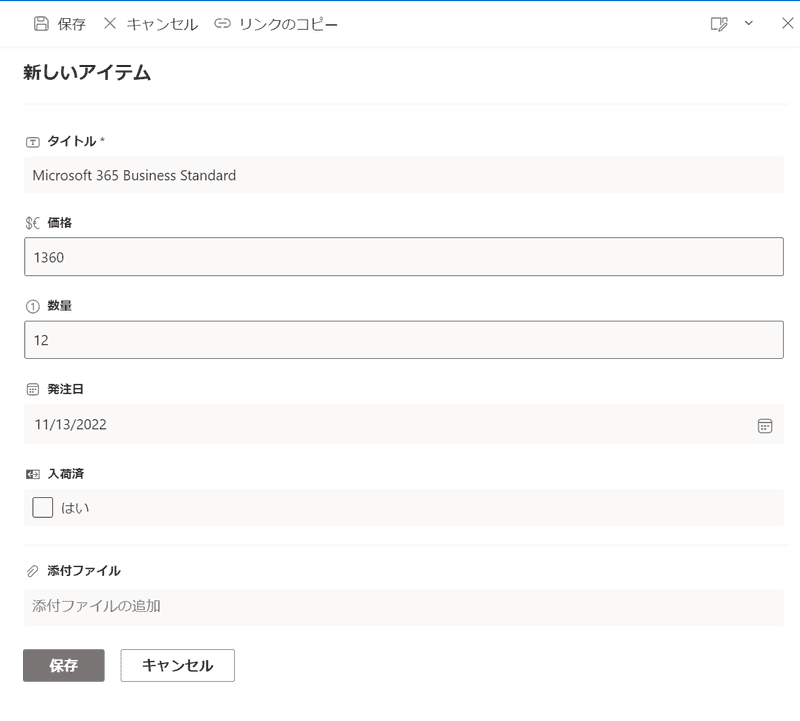Viewport: 800px width, 721px height.
Task: Click the save disk icon in top toolbar
Action: tap(41, 24)
